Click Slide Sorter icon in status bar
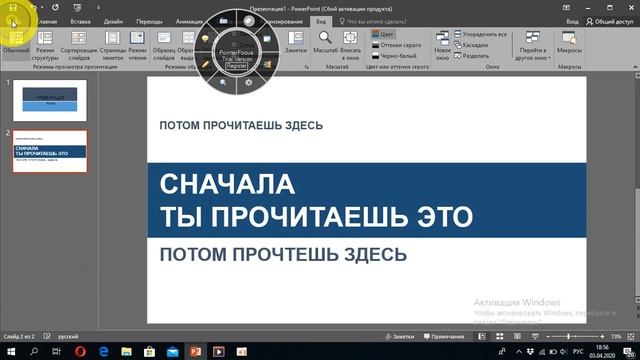Viewport: 640px width, 360px height. point(500,336)
